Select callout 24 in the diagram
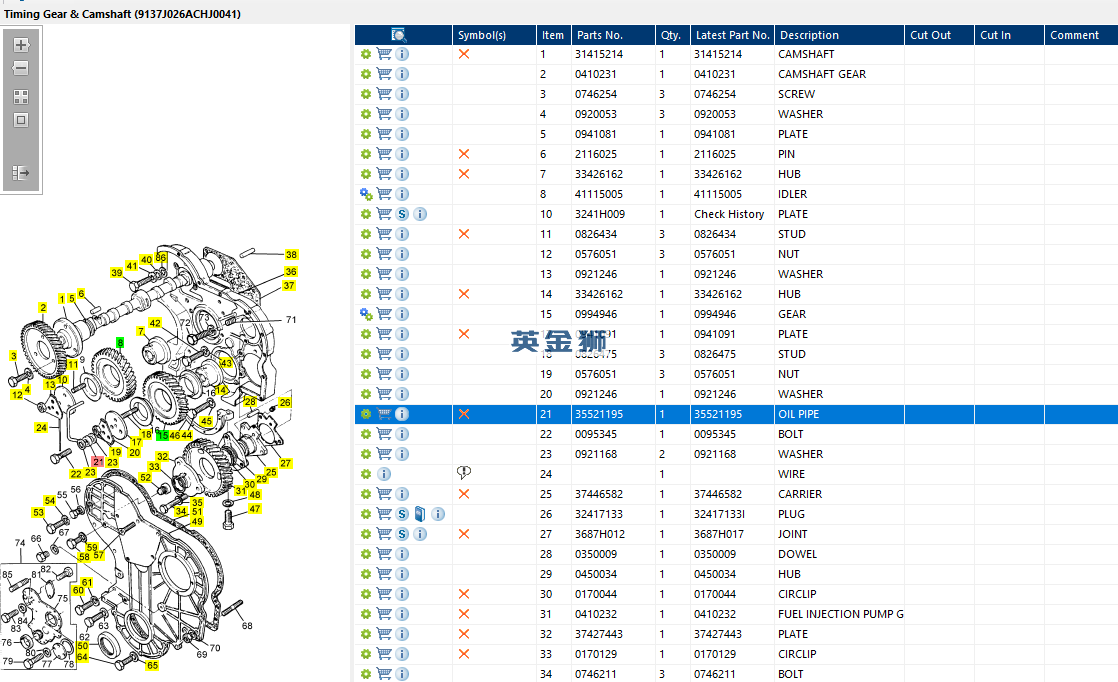This screenshot has height=682, width=1118. coord(41,428)
